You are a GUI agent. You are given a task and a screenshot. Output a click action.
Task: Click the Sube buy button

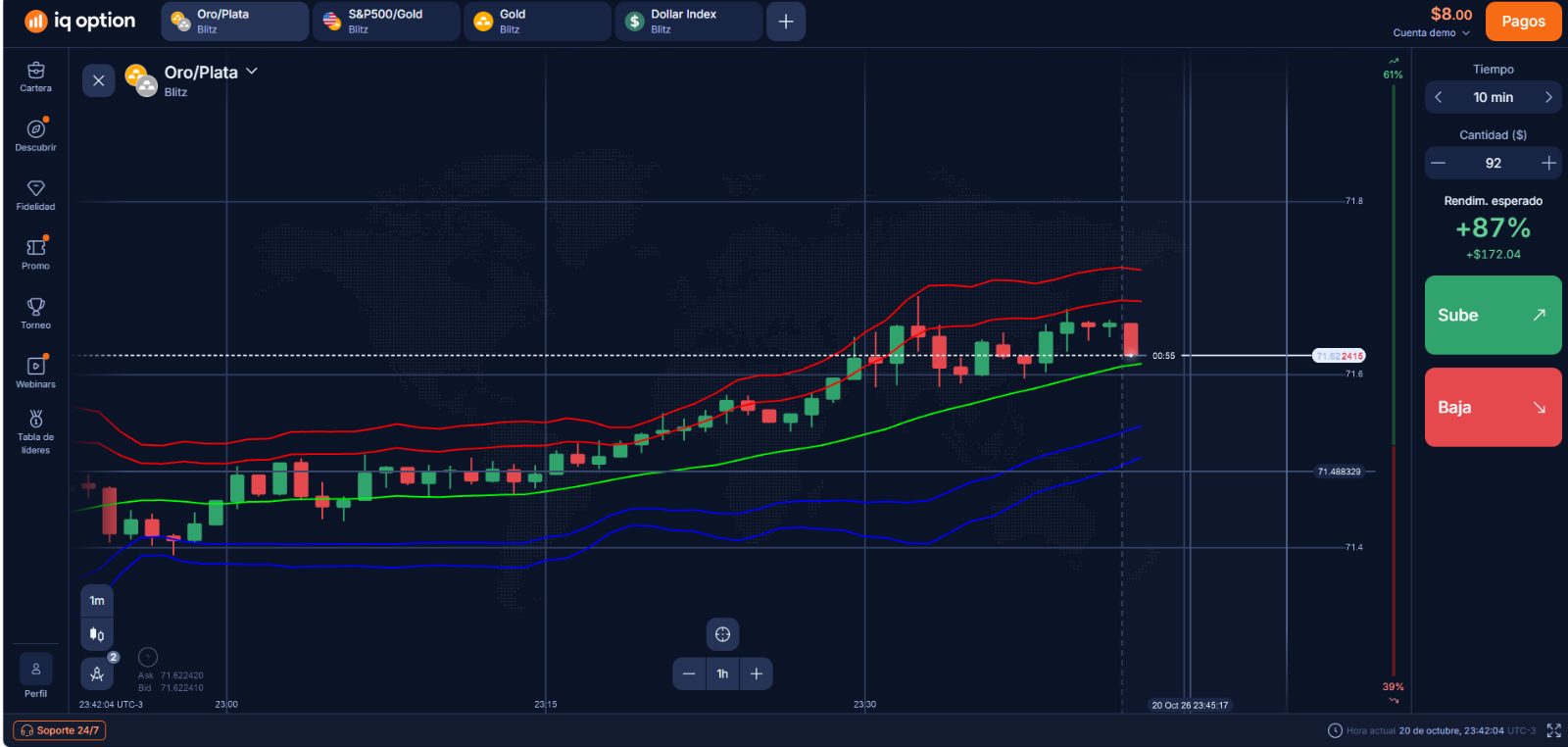point(1493,315)
